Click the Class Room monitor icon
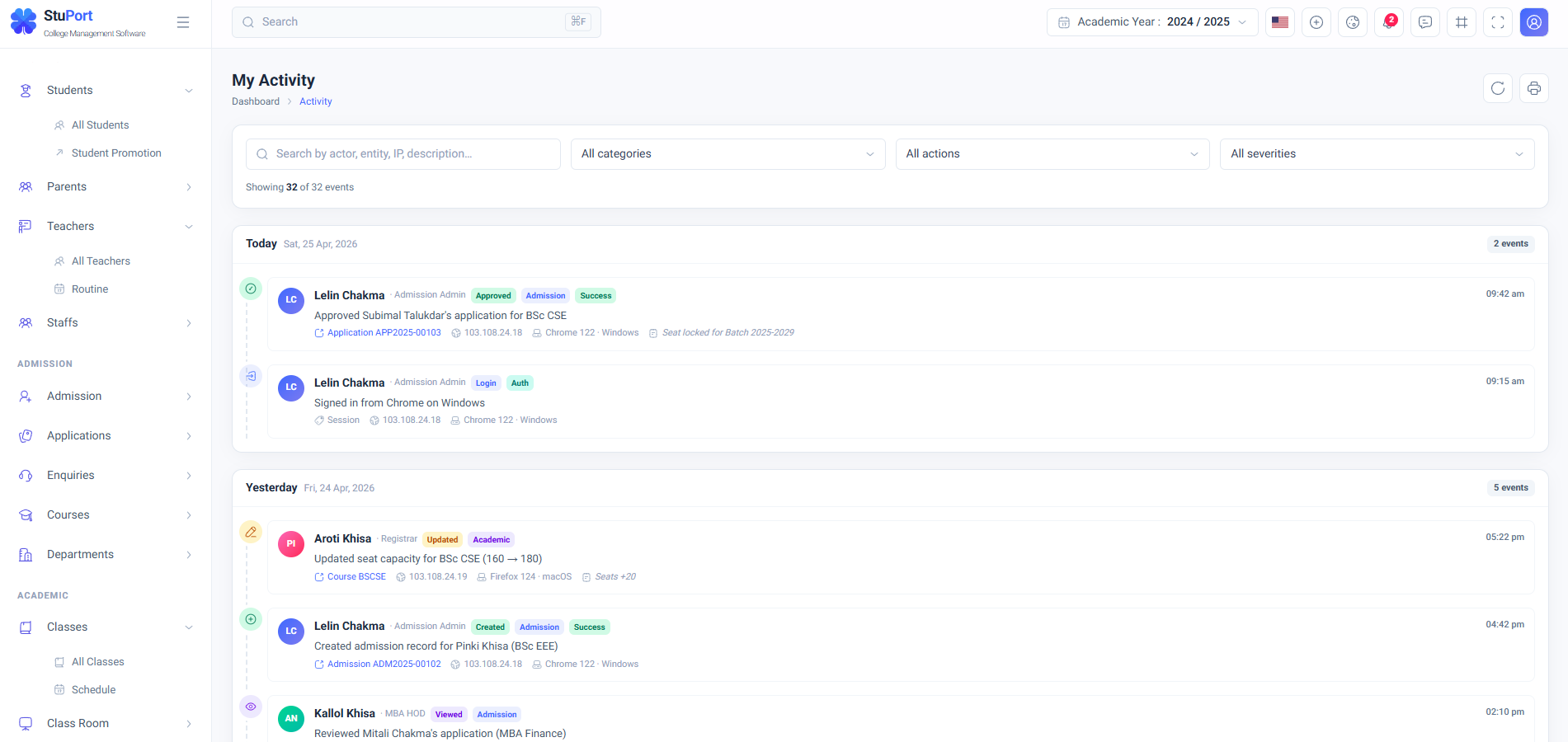 click(26, 724)
